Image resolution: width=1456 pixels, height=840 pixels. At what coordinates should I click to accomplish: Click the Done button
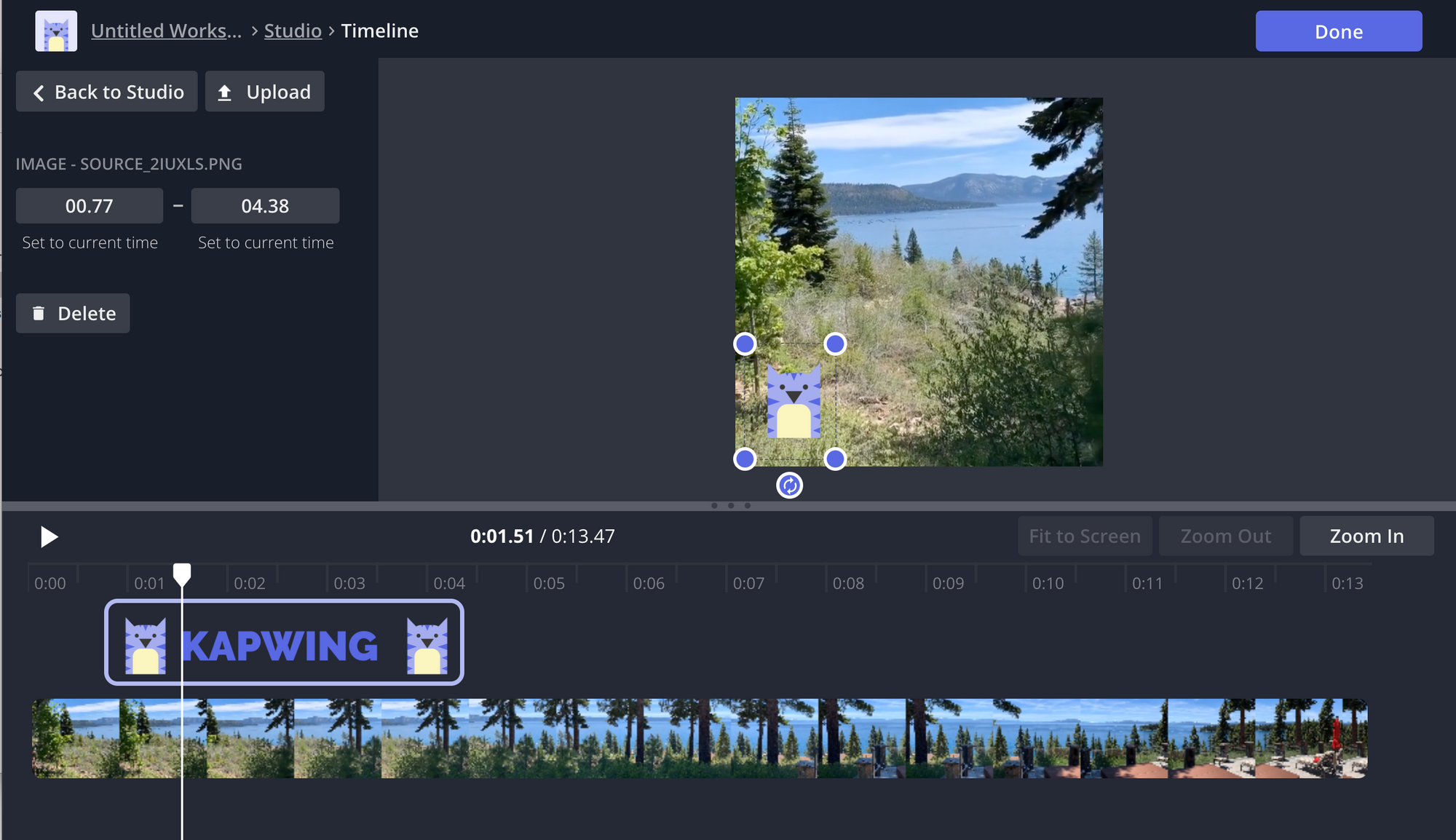[x=1338, y=31]
